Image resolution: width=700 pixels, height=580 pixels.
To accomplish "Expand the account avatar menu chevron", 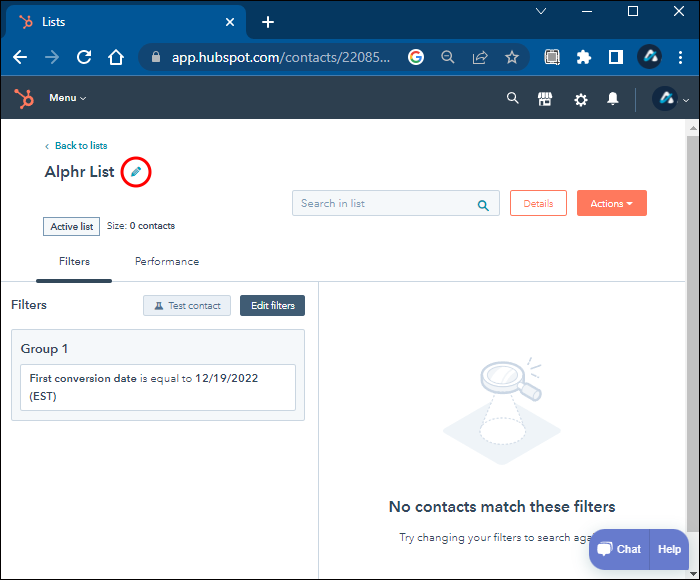I will [x=686, y=100].
